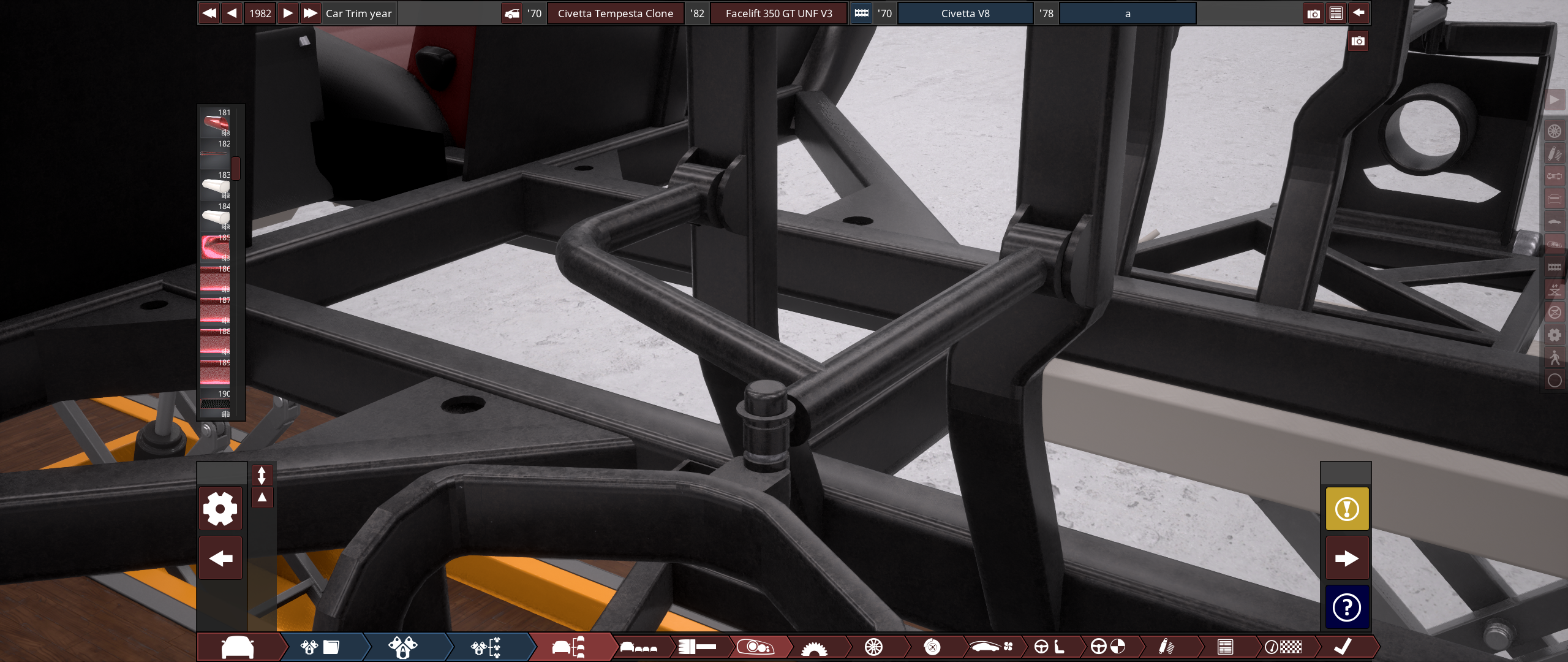1568x662 pixels.
Task: Open the Gearbox cog tab
Action: [x=814, y=648]
